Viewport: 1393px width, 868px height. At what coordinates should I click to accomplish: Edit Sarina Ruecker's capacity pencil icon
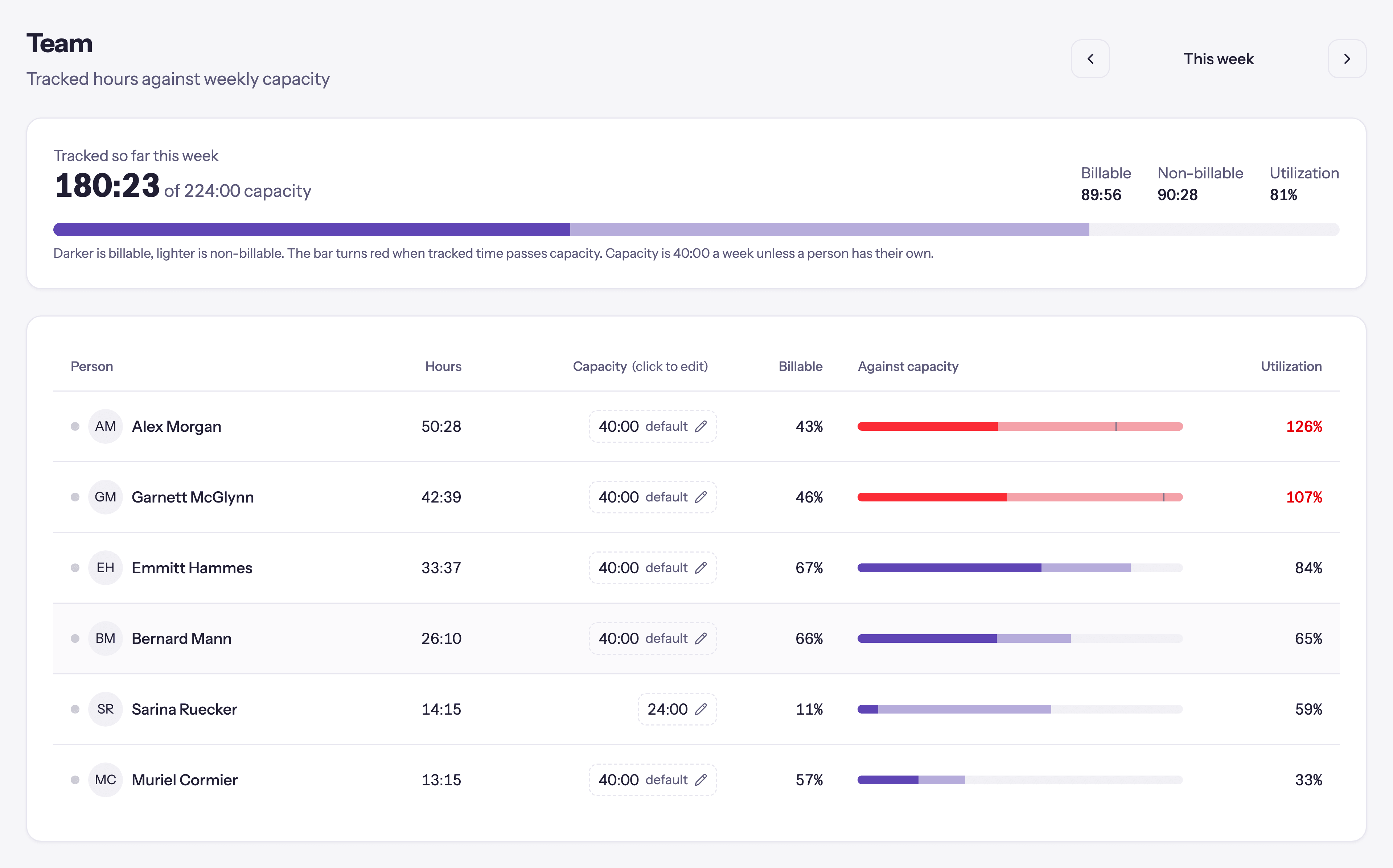(x=700, y=709)
